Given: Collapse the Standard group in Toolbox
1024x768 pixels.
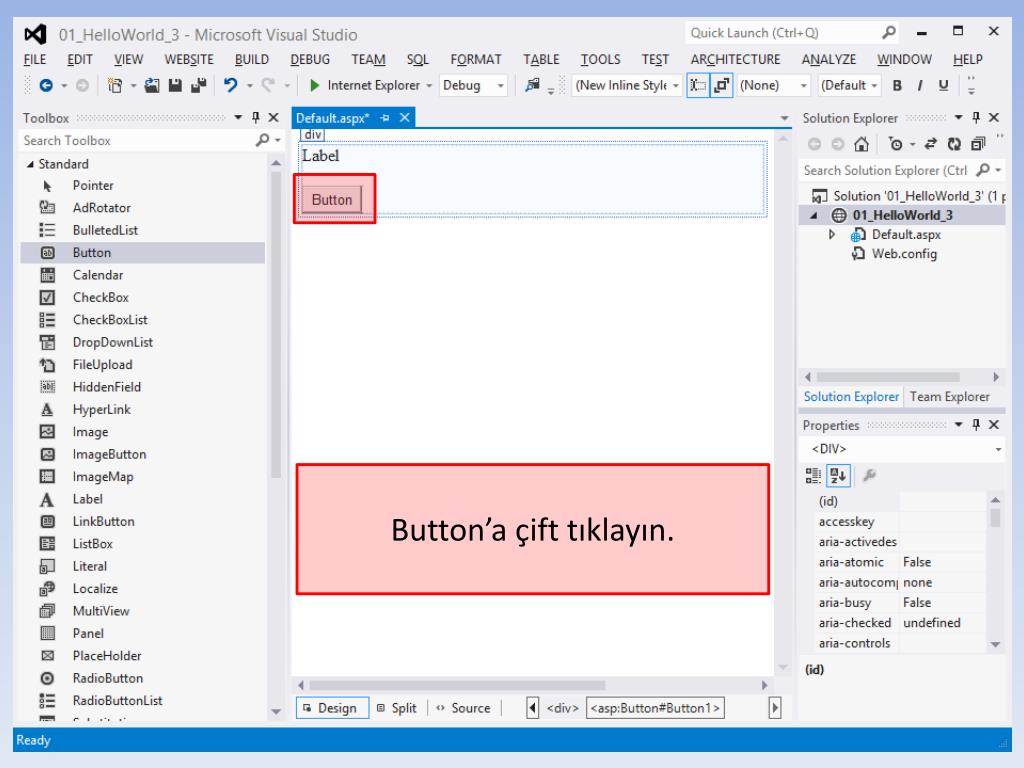Looking at the screenshot, I should point(30,164).
